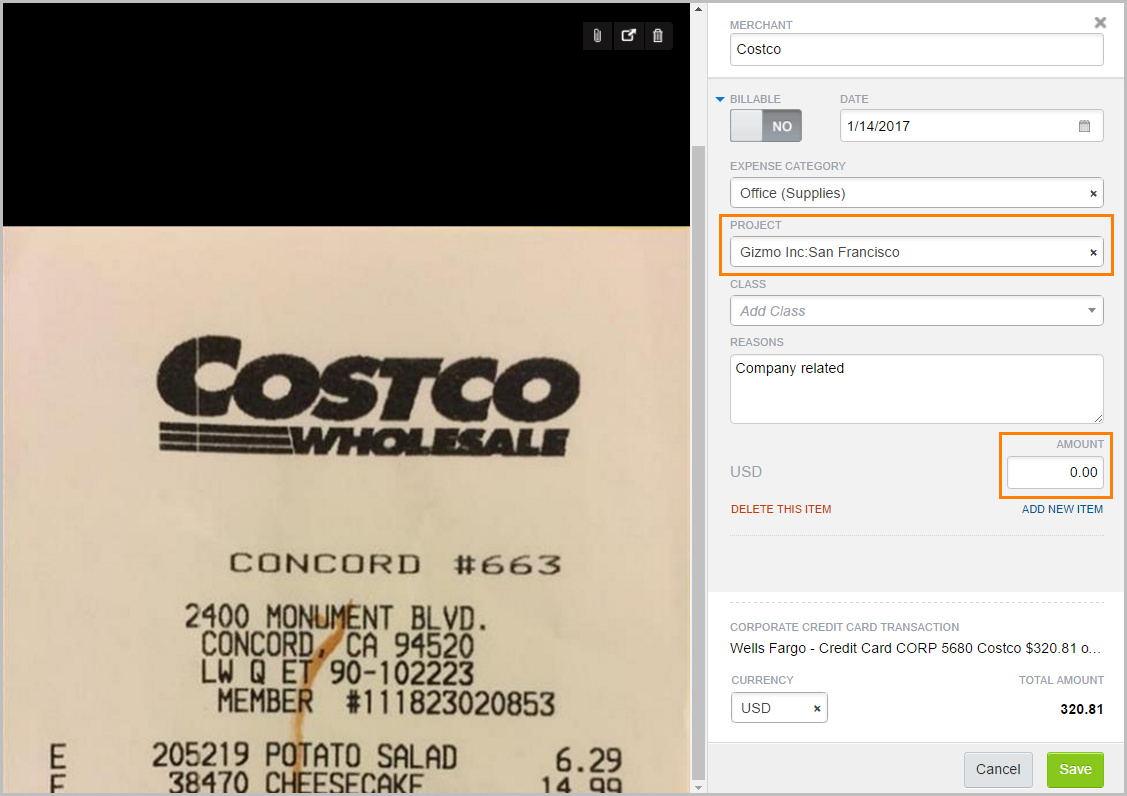Image resolution: width=1127 pixels, height=796 pixels.
Task: Click the Wells Fargo credit card transaction text
Action: tap(916, 648)
